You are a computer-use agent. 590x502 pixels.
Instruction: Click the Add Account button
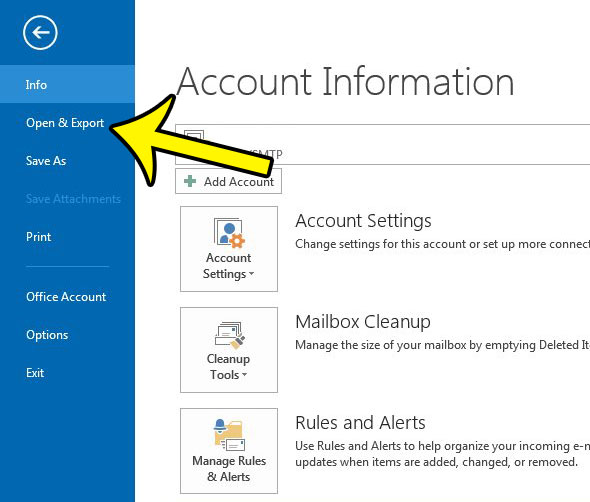[228, 181]
